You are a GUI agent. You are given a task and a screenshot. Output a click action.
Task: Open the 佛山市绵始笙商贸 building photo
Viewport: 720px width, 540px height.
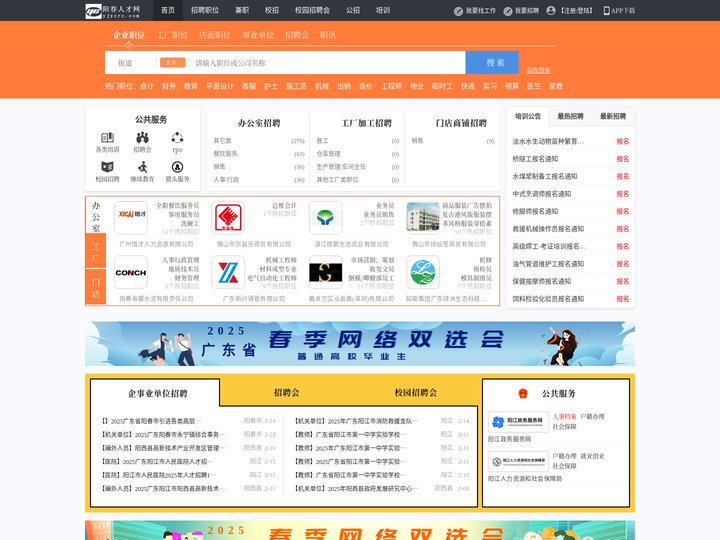click(423, 218)
